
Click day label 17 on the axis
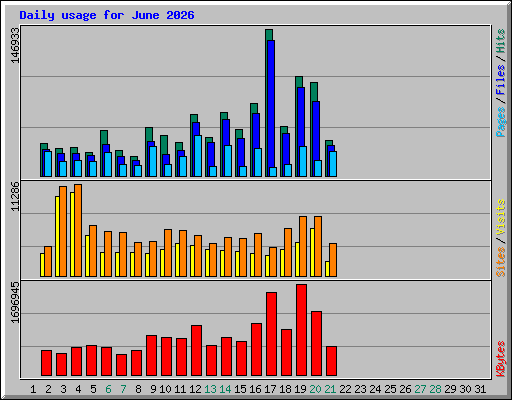270,389
